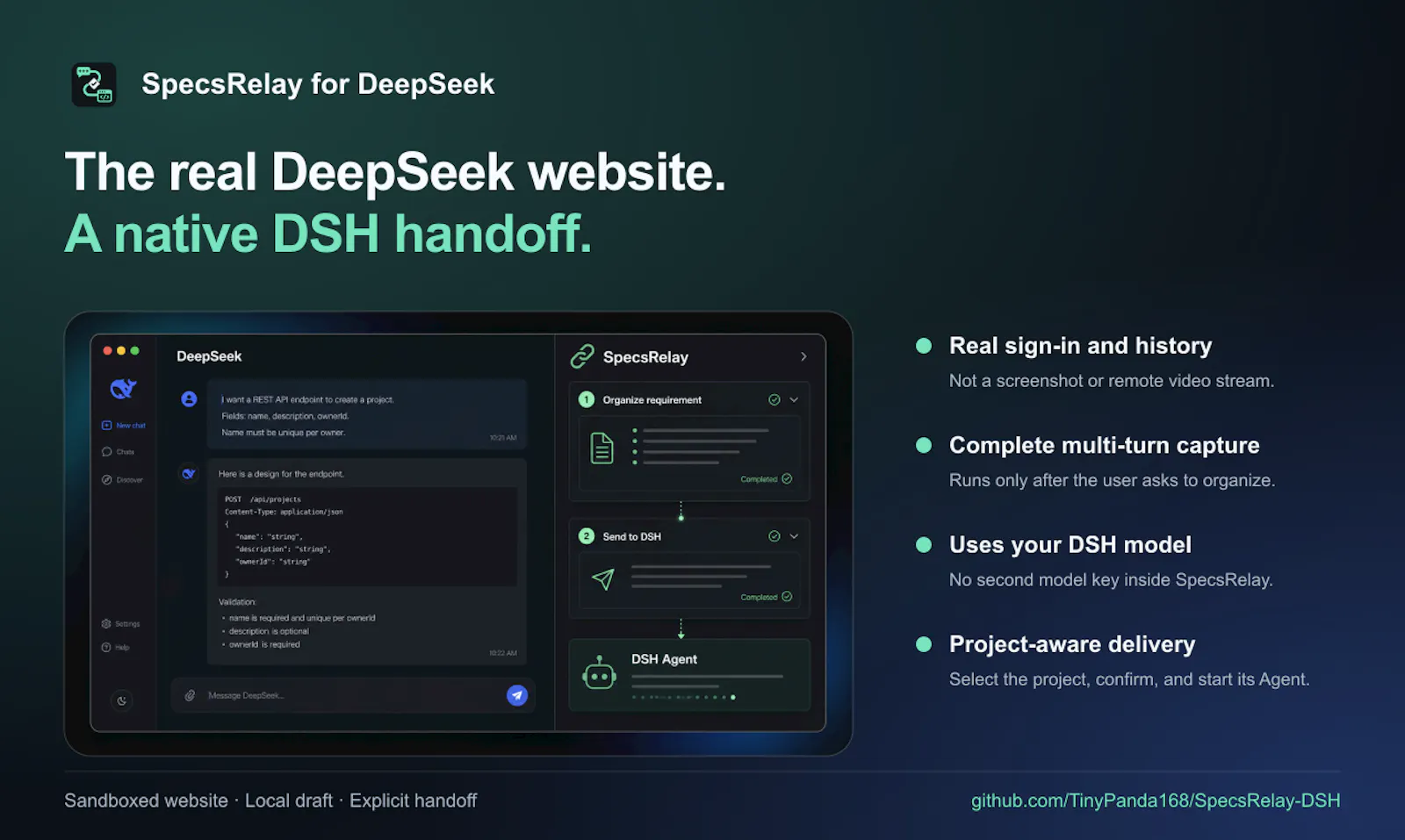Click the '10:21 AM' message timestamp
Image resolution: width=1405 pixels, height=840 pixels.
pyautogui.click(x=503, y=438)
